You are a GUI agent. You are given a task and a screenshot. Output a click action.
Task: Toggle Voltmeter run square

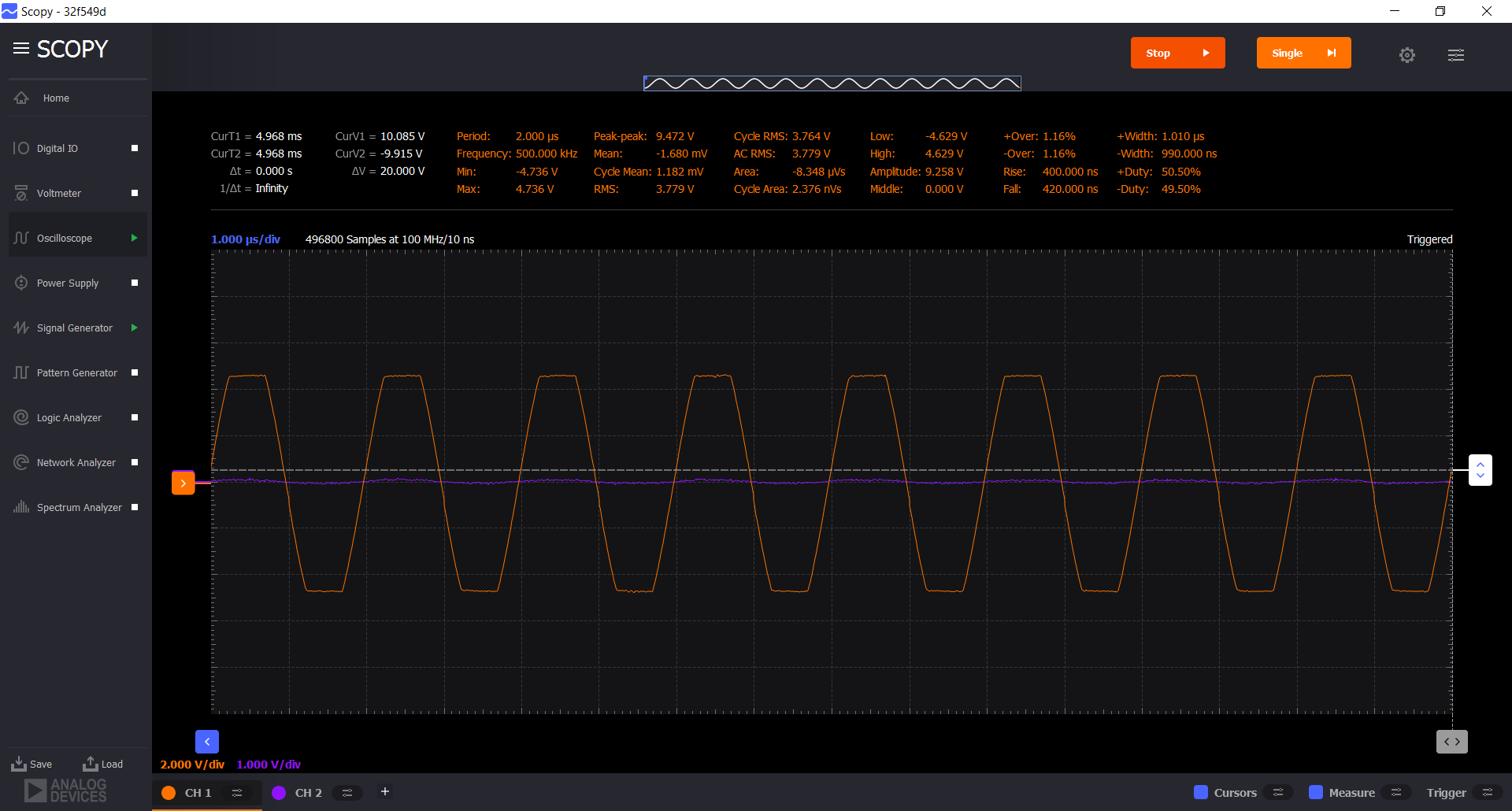[x=135, y=193]
